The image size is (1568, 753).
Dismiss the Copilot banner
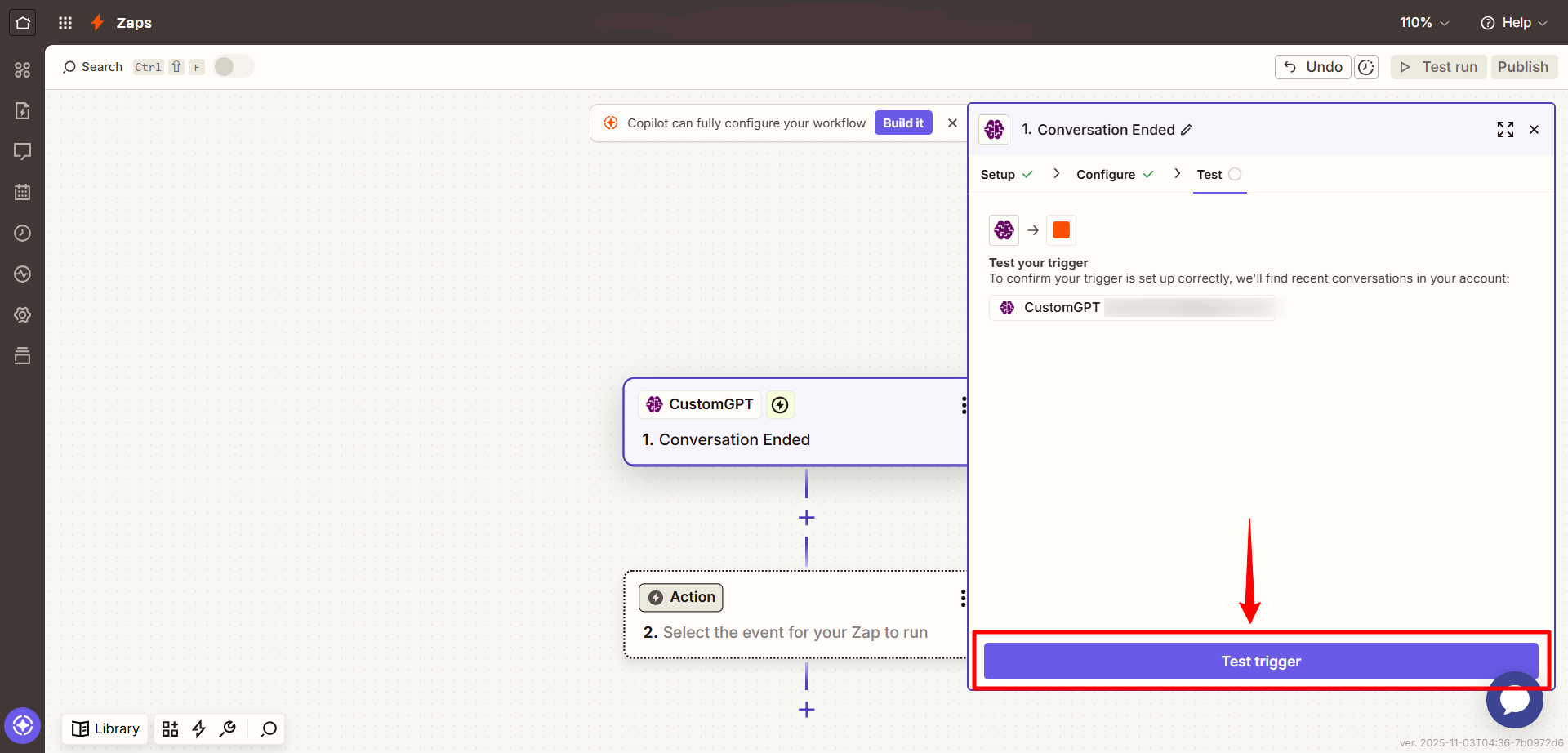(952, 123)
